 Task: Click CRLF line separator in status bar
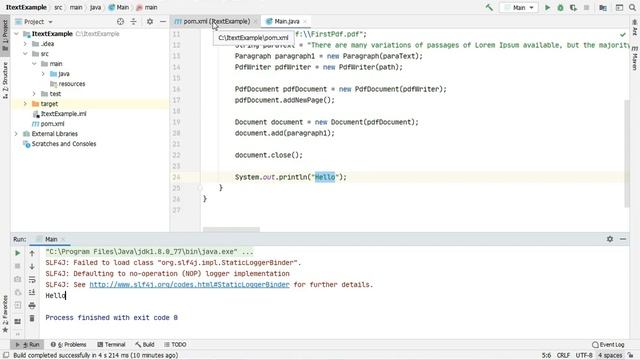coord(563,356)
